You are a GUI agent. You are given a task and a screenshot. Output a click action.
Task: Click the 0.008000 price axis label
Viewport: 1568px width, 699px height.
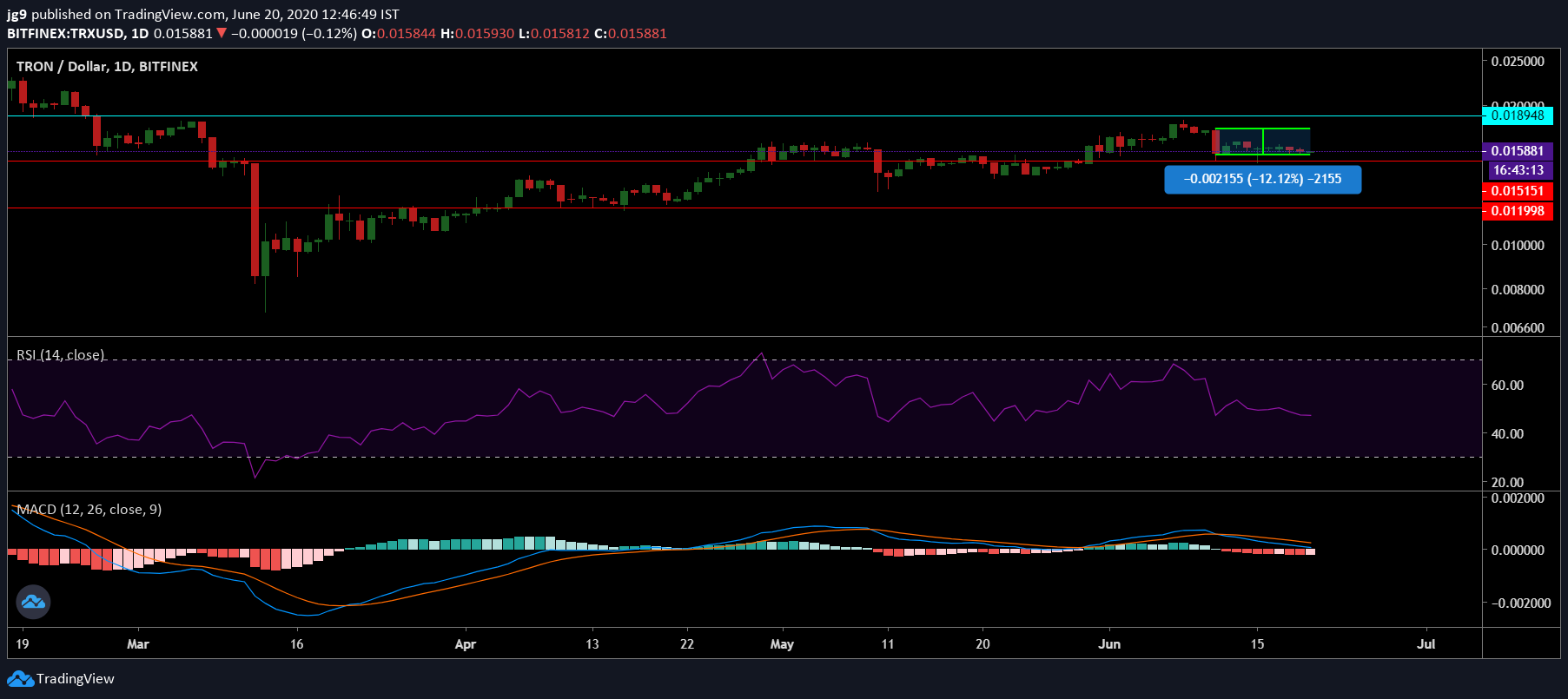tap(1518, 289)
